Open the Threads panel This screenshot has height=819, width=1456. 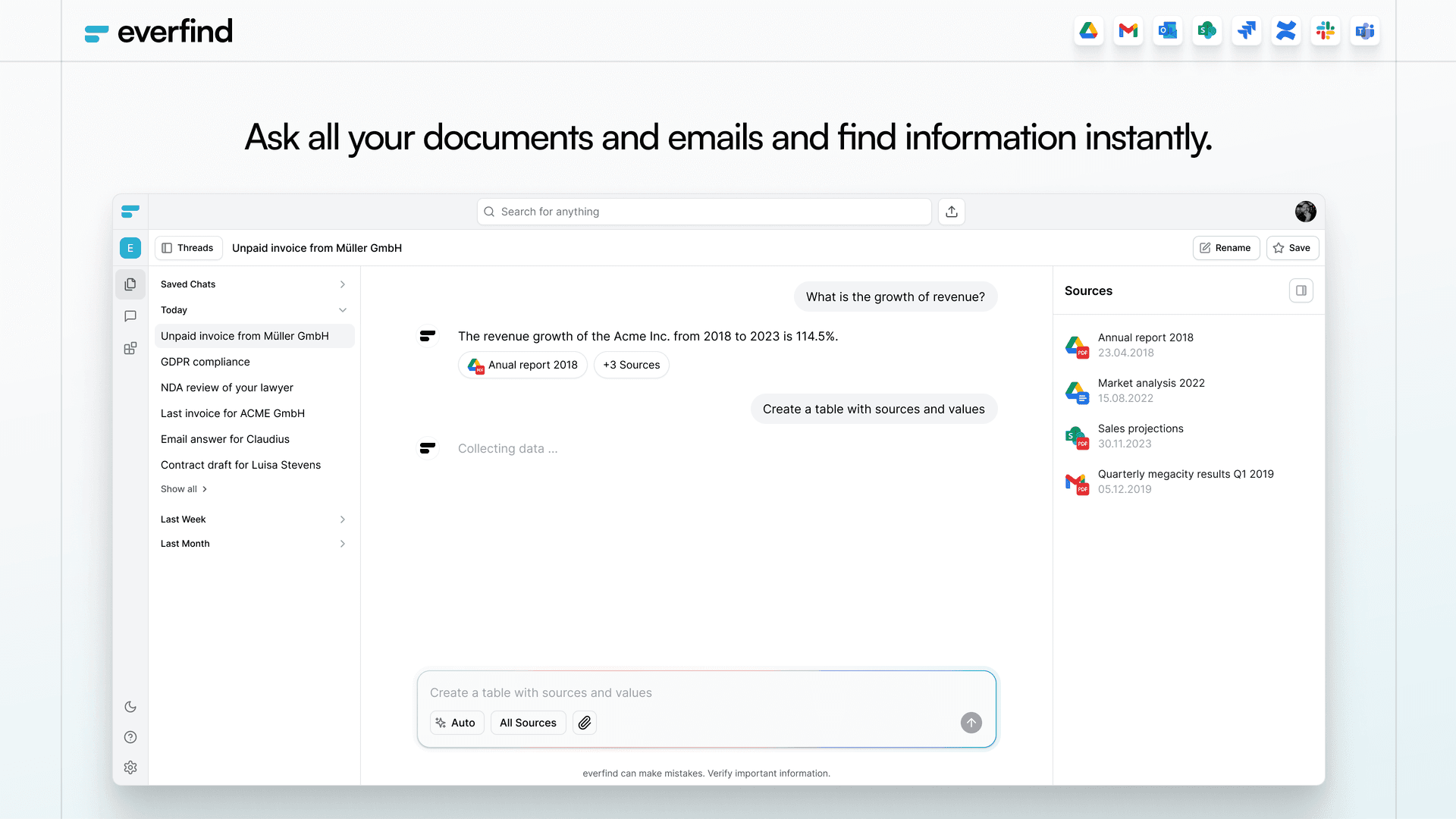click(188, 248)
